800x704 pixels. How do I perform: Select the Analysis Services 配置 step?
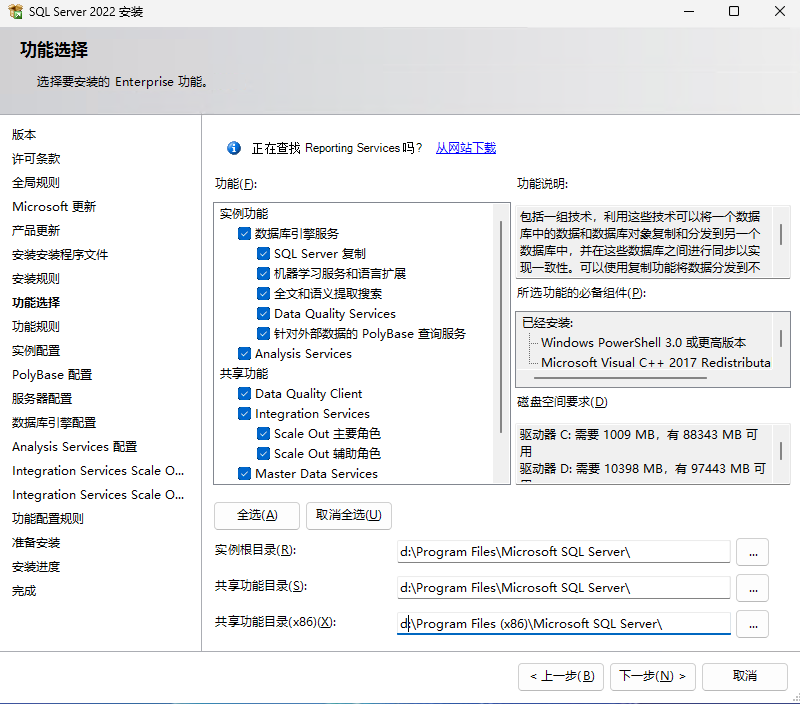[x=74, y=446]
